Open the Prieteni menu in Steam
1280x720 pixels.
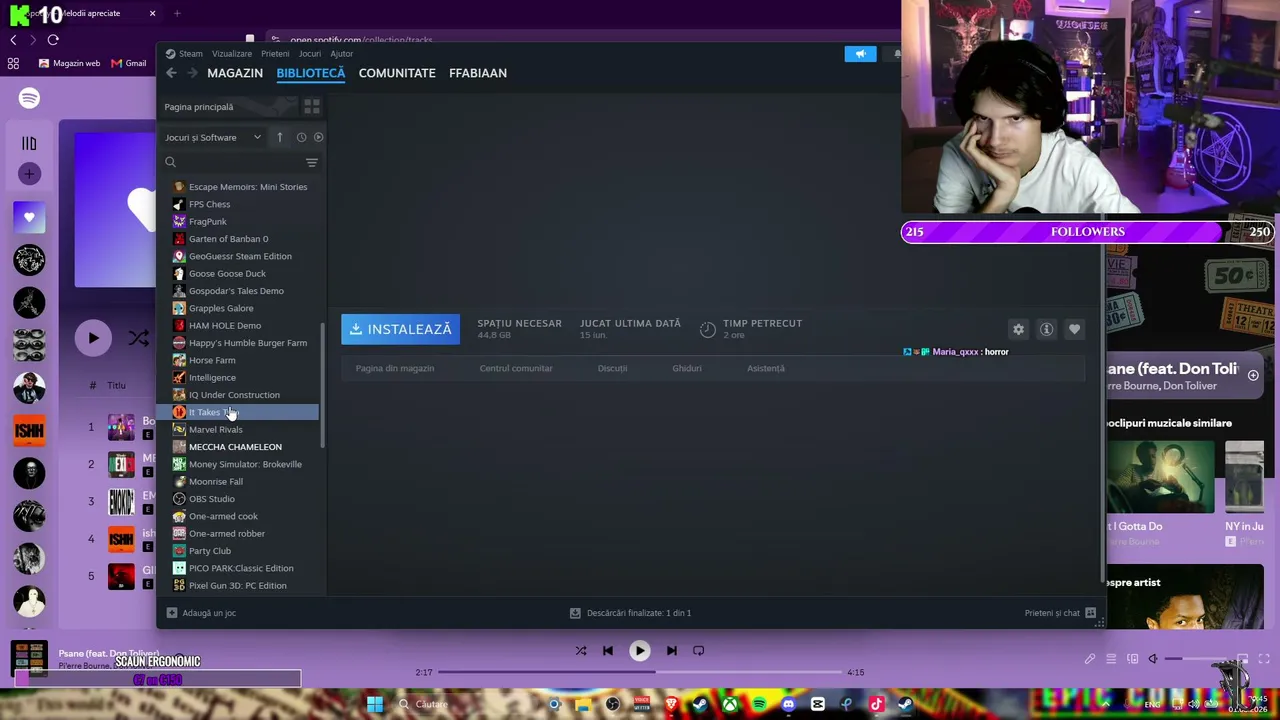click(x=275, y=54)
